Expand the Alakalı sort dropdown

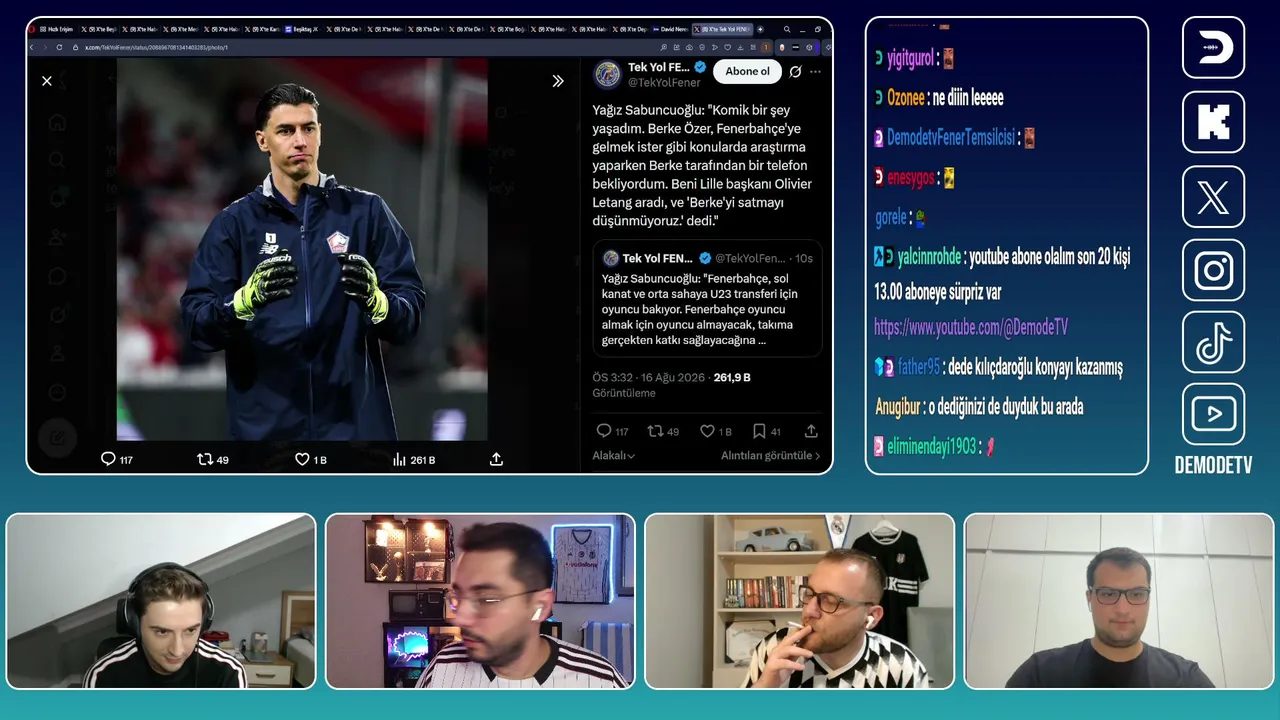(614, 456)
